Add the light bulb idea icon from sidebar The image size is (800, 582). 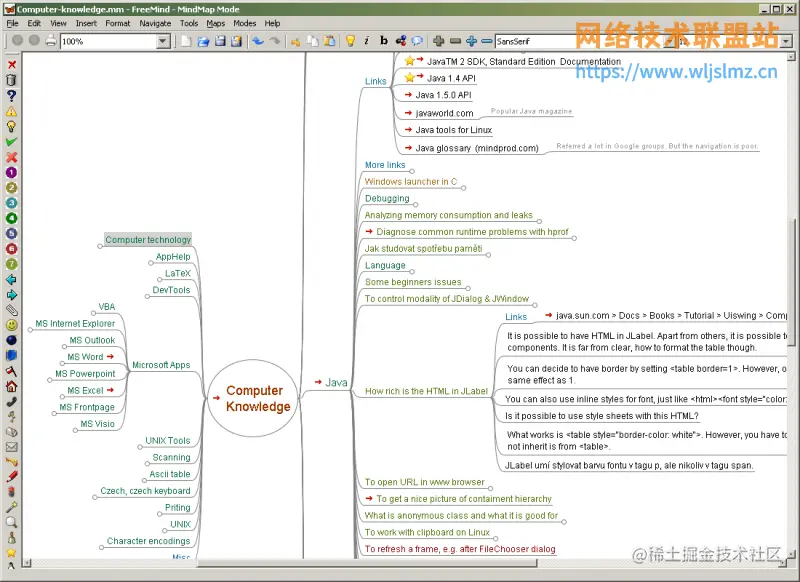(x=11, y=126)
